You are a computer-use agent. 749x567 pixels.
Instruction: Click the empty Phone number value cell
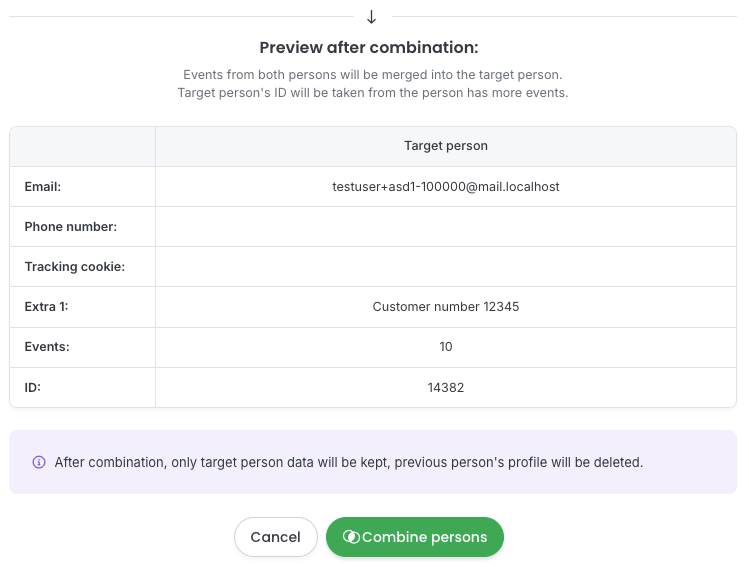coord(445,227)
